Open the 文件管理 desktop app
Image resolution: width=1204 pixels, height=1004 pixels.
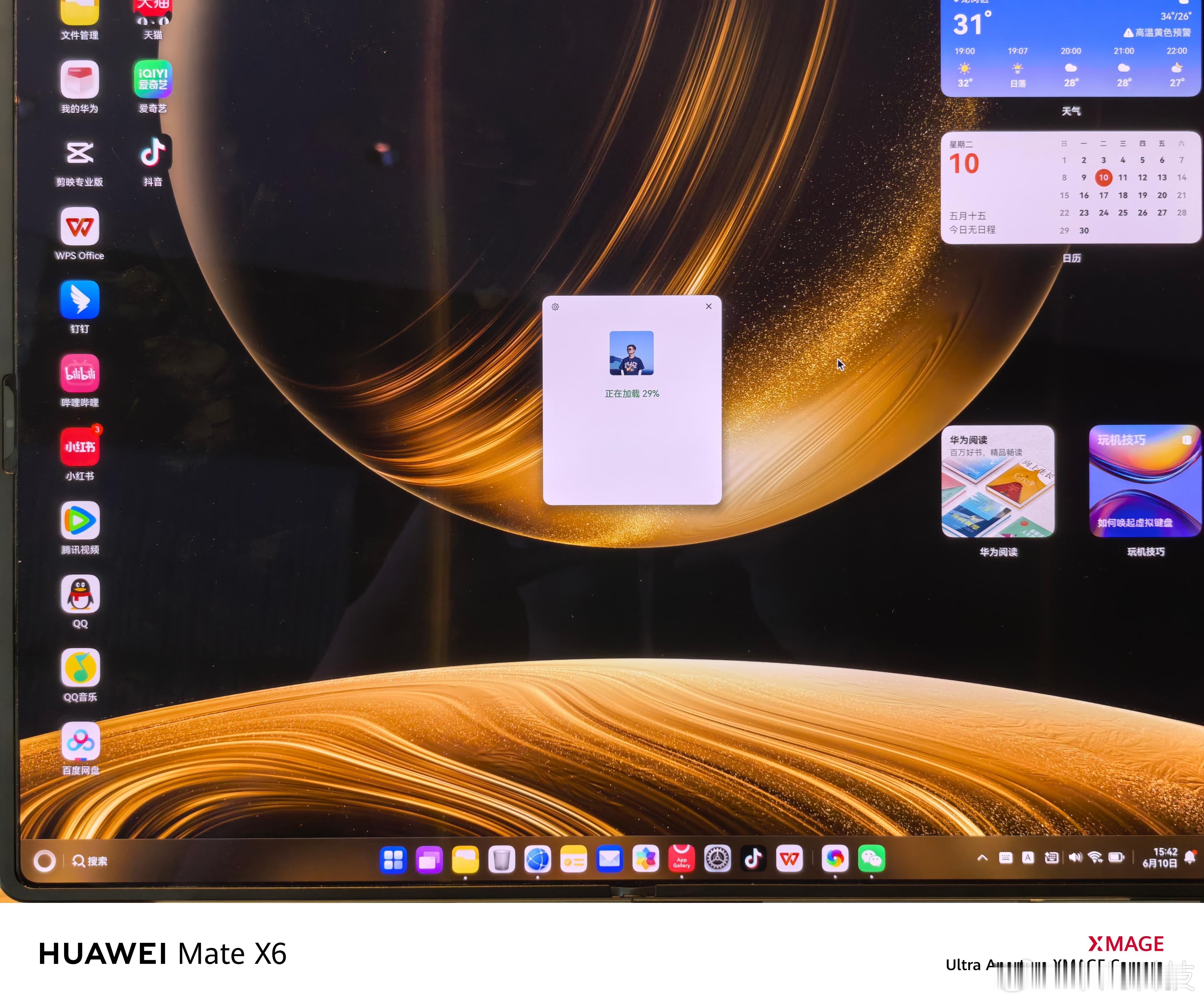pos(80,13)
